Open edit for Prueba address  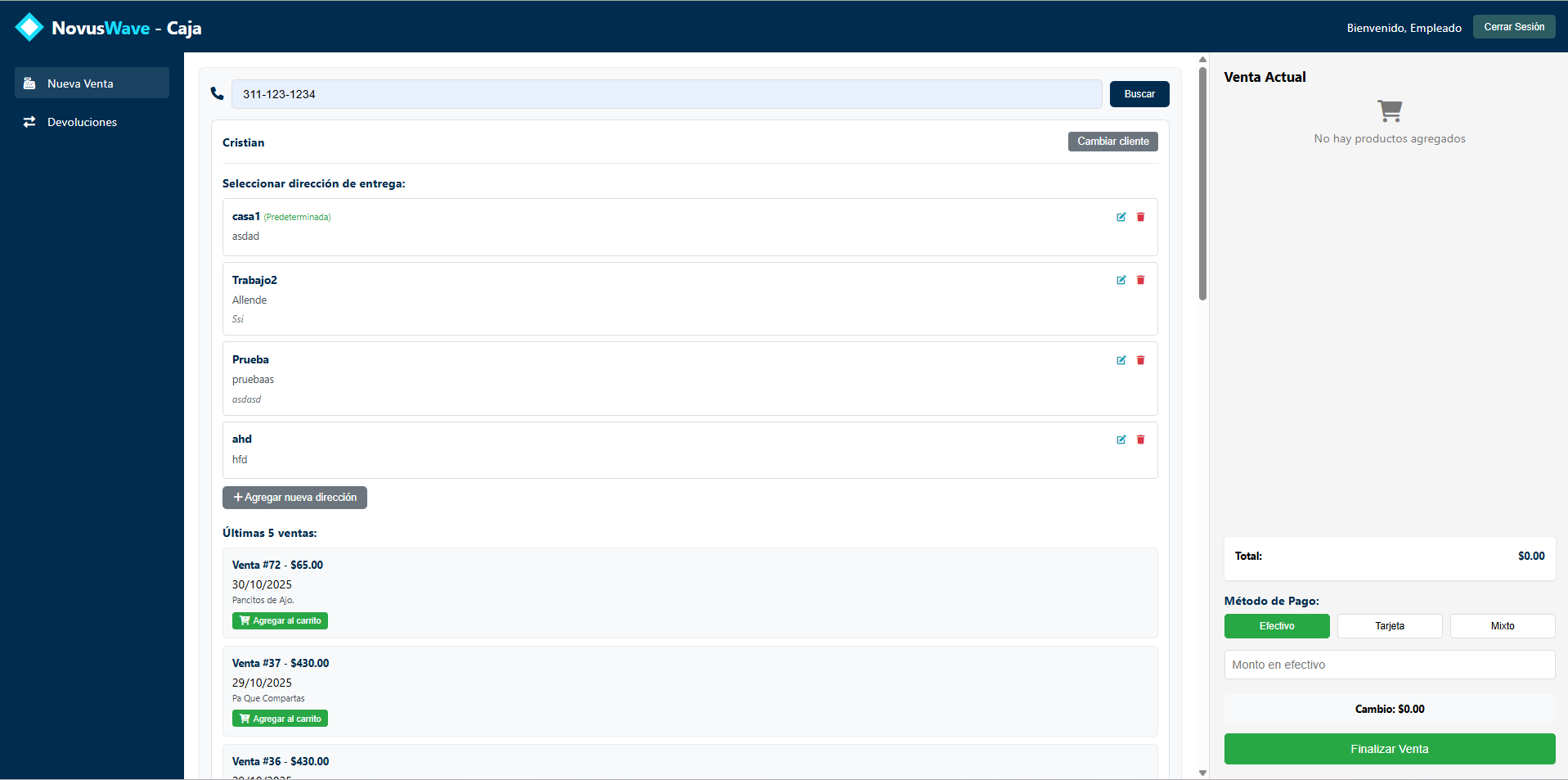(1121, 360)
